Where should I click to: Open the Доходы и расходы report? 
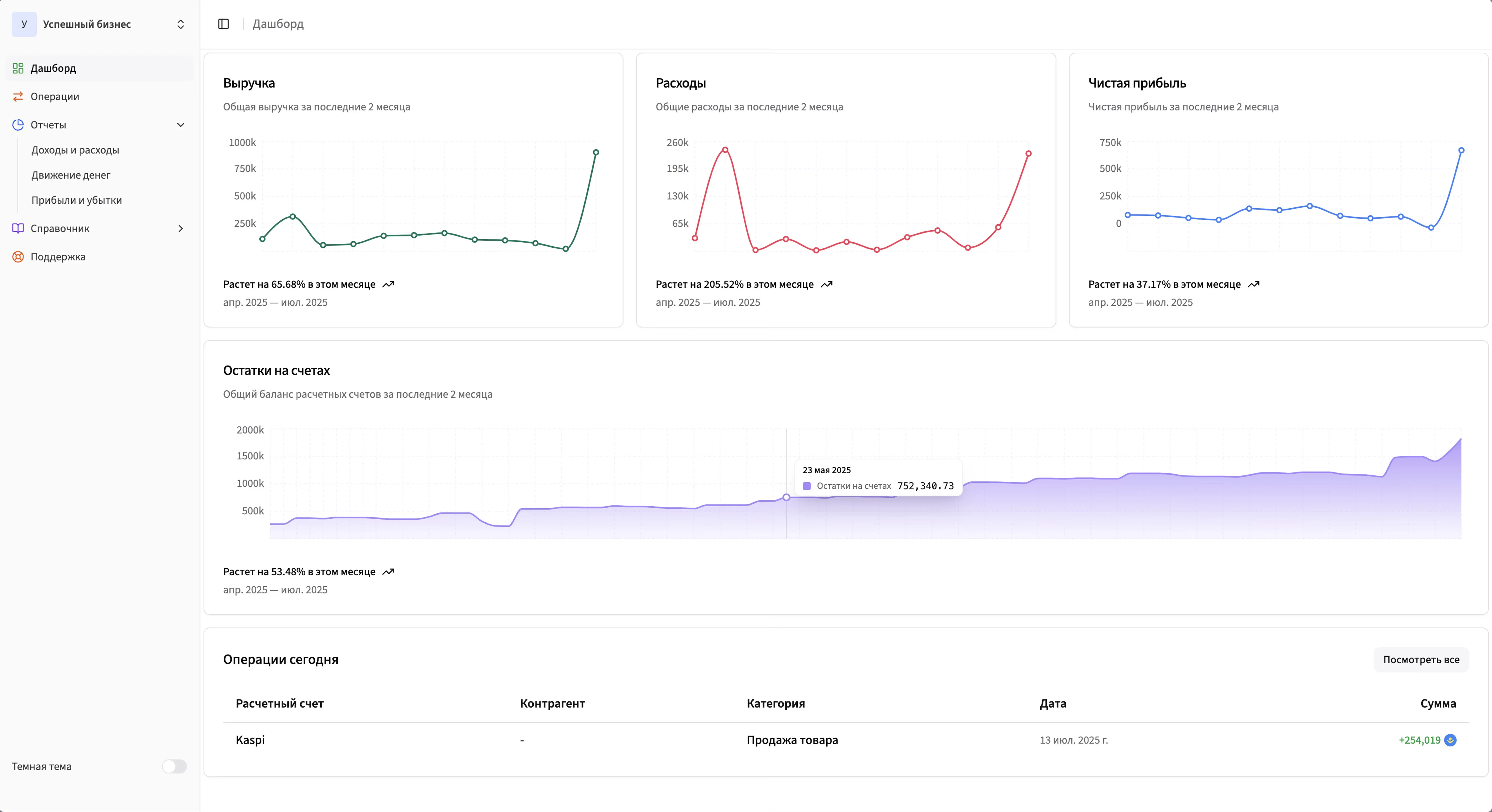tap(75, 150)
